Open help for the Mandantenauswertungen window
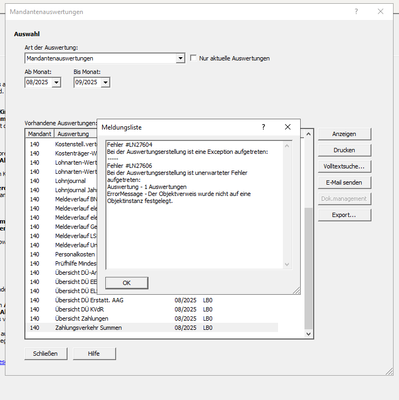 (x=356, y=12)
